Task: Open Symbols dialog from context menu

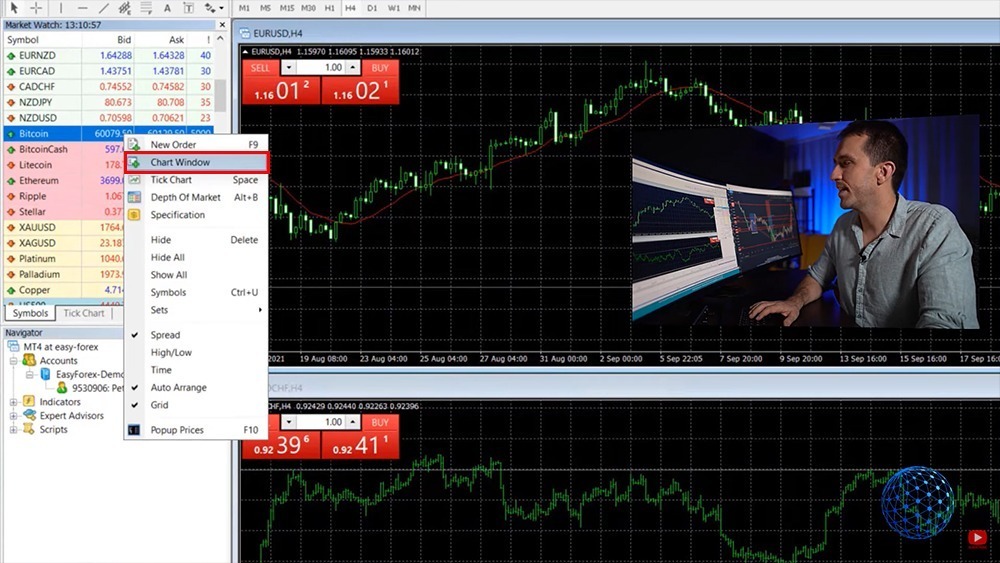Action: click(196, 293)
